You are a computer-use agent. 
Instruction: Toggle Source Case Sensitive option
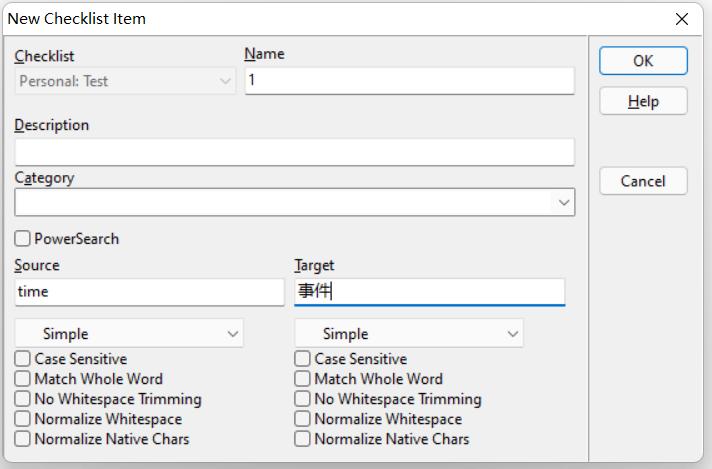point(23,359)
